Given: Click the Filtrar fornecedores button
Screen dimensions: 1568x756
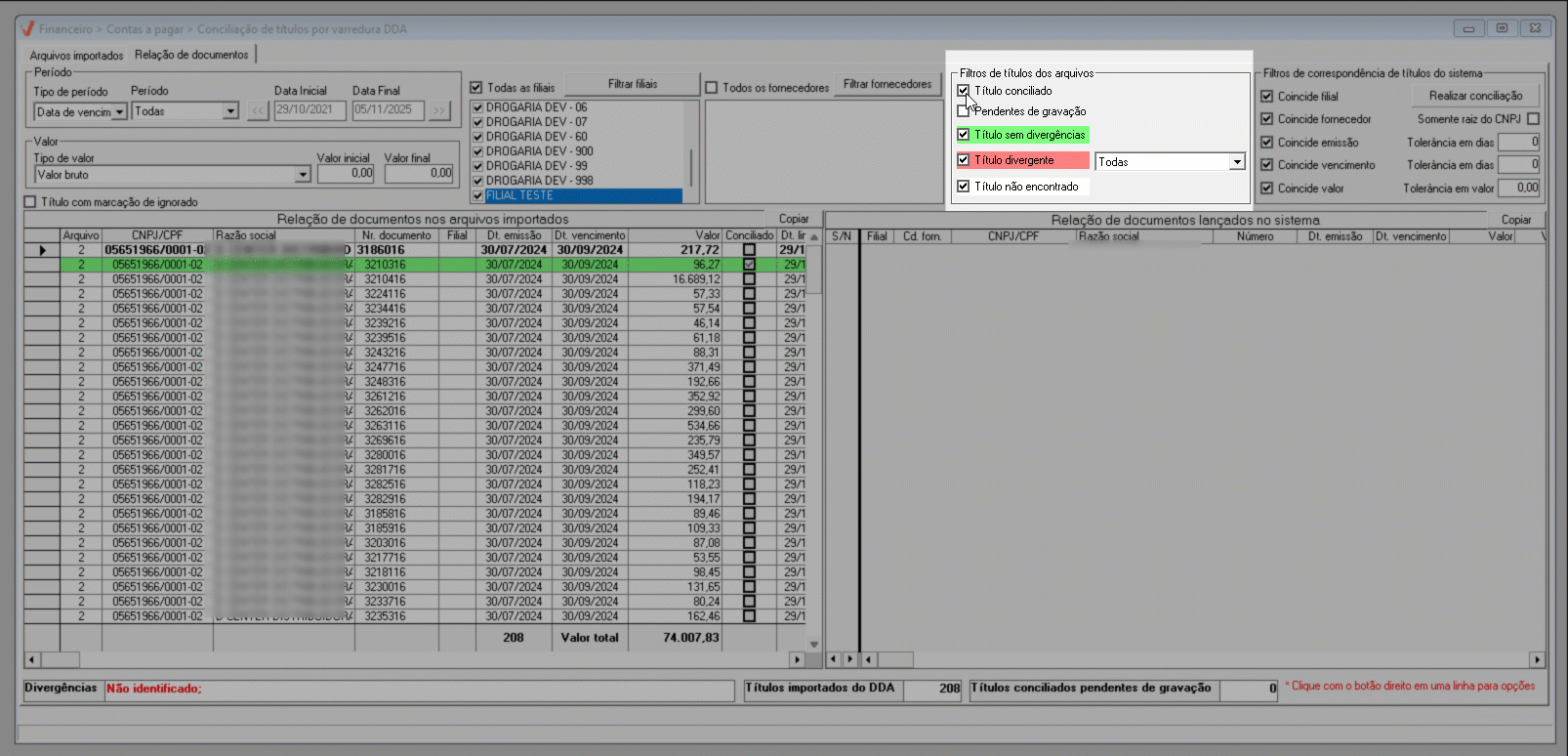Looking at the screenshot, I should pyautogui.click(x=887, y=85).
